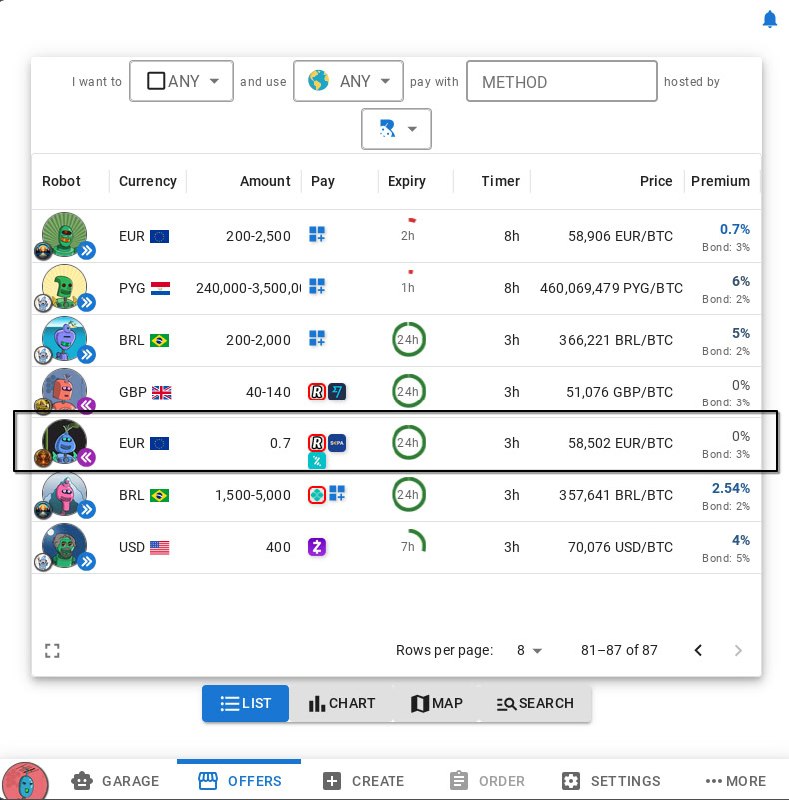
Task: Open the GARAGE tab
Action: point(115,781)
